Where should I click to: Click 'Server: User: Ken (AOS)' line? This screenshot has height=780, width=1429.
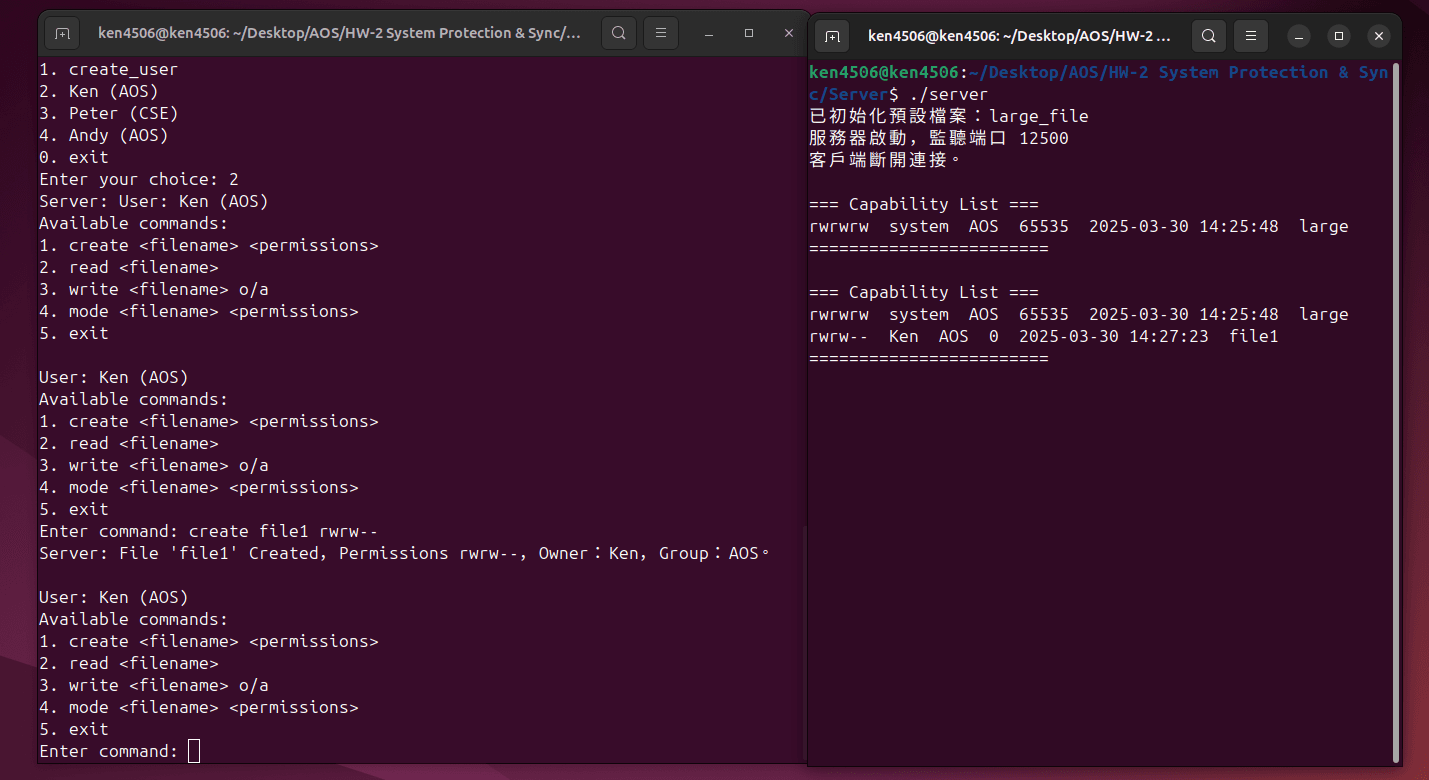(x=154, y=202)
